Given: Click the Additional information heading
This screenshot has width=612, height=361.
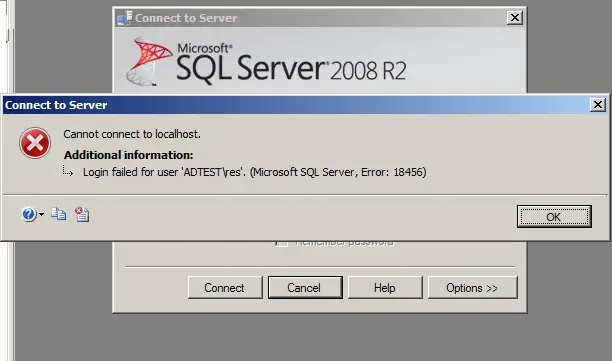Looking at the screenshot, I should pyautogui.click(x=129, y=155).
